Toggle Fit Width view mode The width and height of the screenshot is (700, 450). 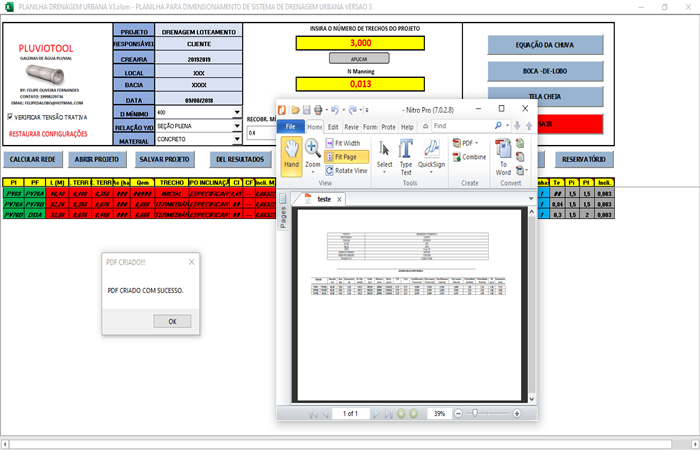346,143
